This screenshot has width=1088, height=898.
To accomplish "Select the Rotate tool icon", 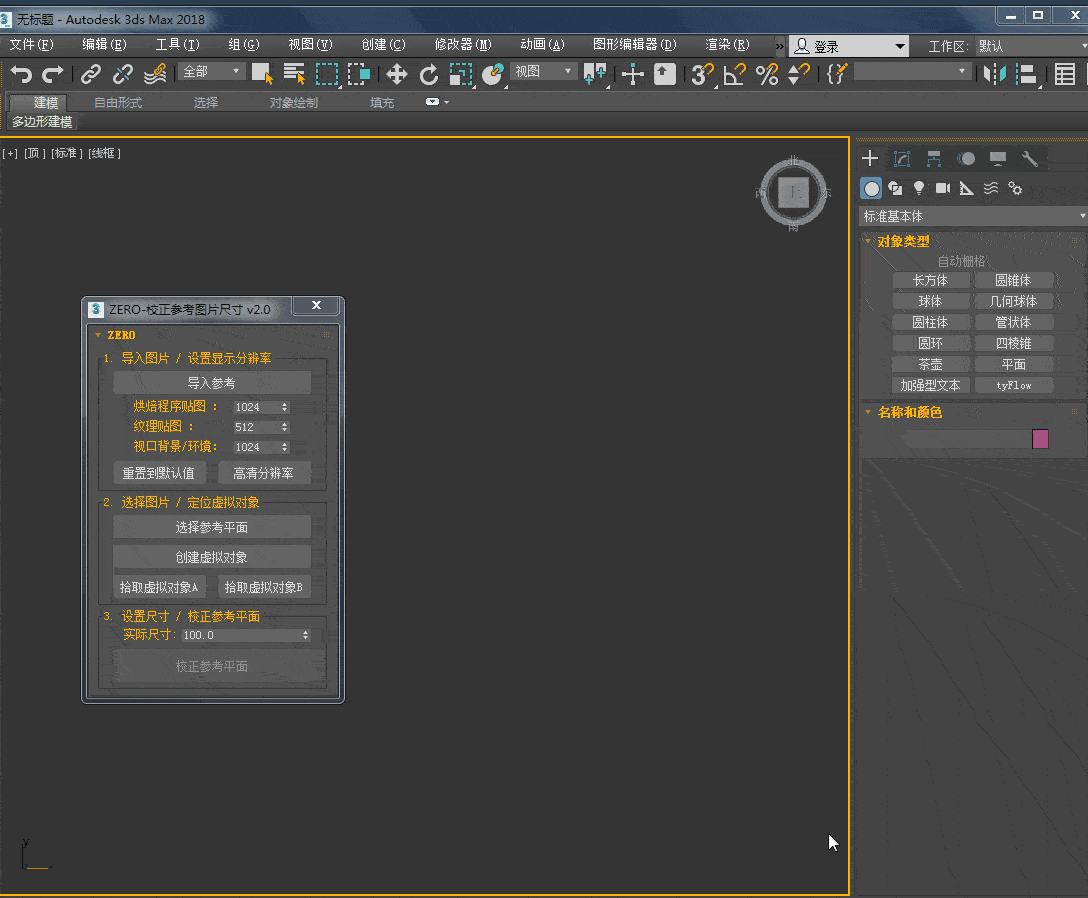I will (x=429, y=74).
